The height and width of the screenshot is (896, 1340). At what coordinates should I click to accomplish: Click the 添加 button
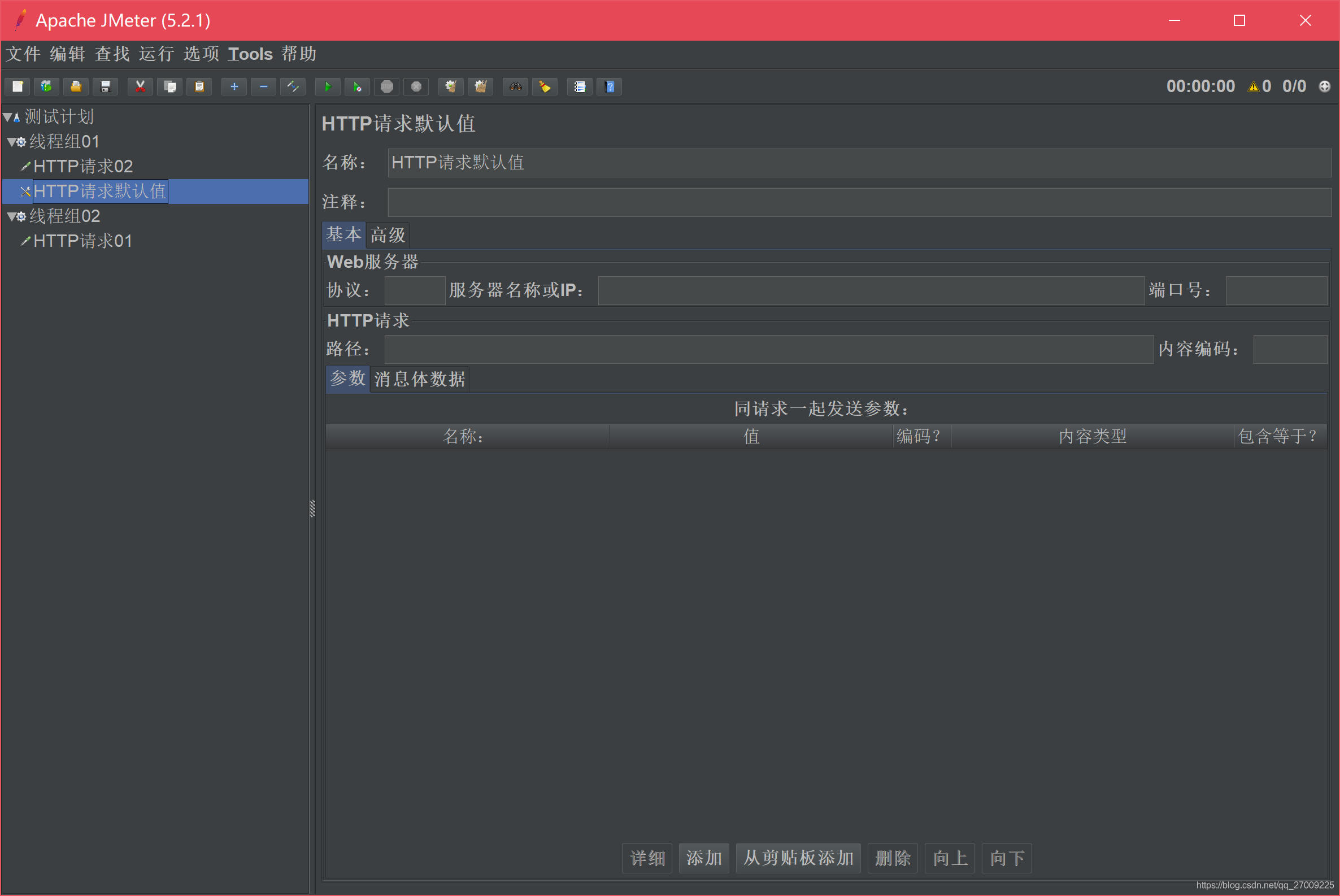point(703,858)
